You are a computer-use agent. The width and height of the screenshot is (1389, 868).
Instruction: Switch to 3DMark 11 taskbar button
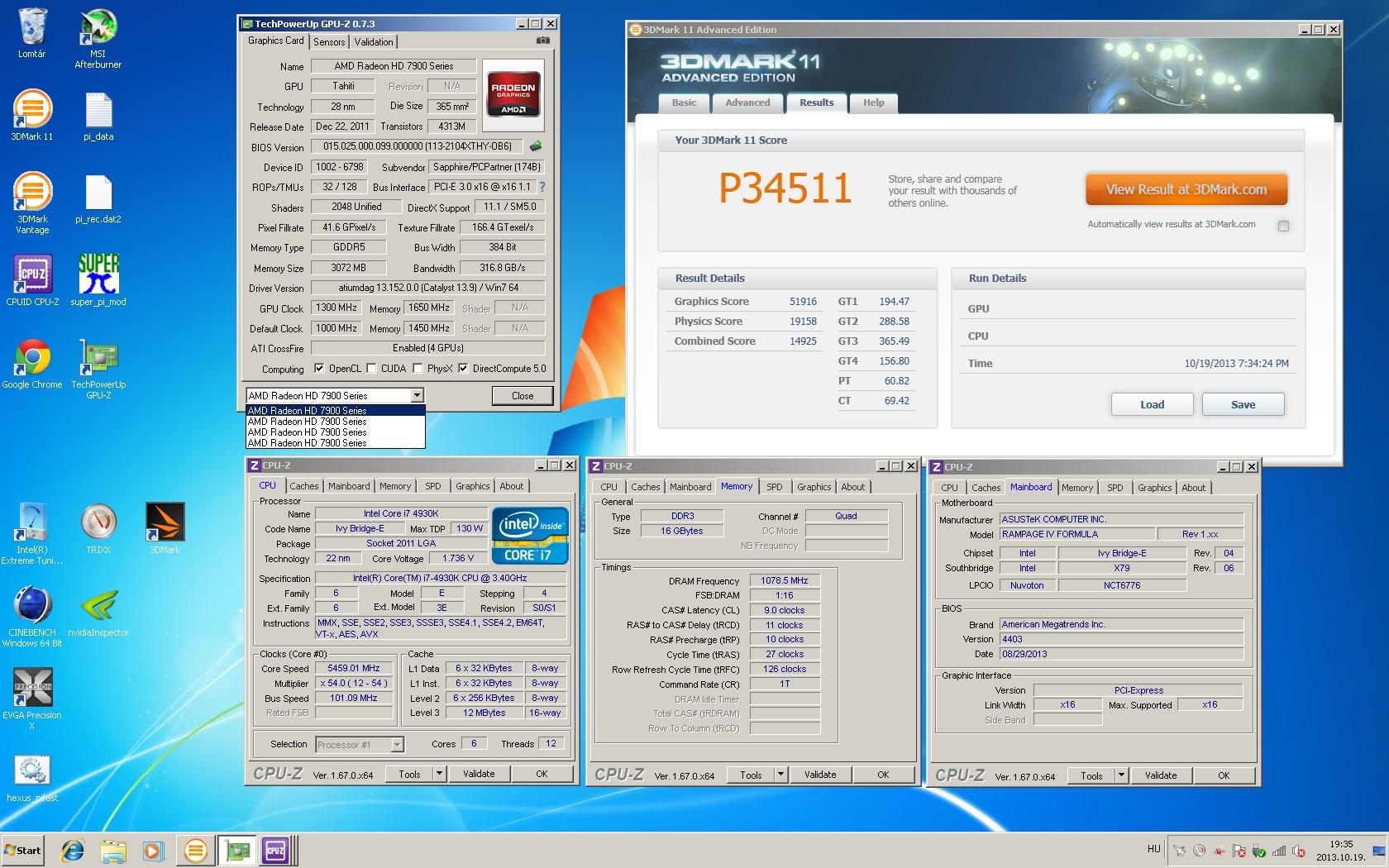(x=195, y=850)
